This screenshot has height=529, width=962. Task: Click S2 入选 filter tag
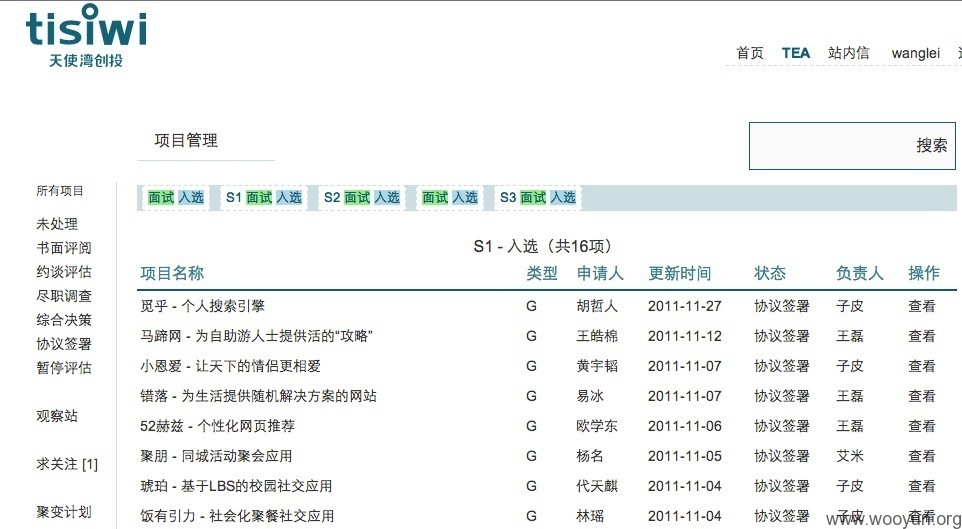coord(387,198)
